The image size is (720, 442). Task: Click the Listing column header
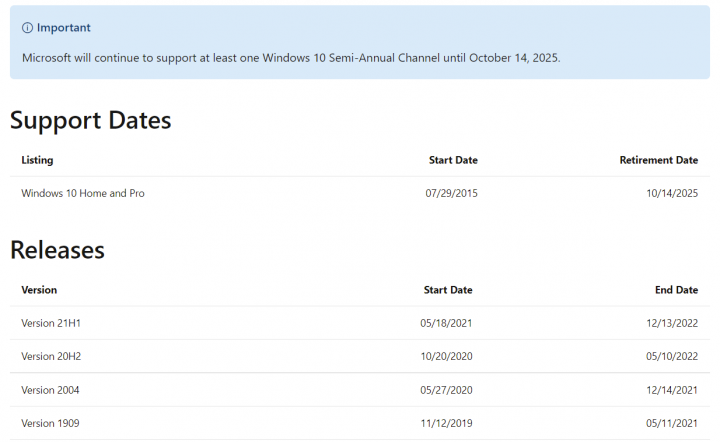coord(37,160)
